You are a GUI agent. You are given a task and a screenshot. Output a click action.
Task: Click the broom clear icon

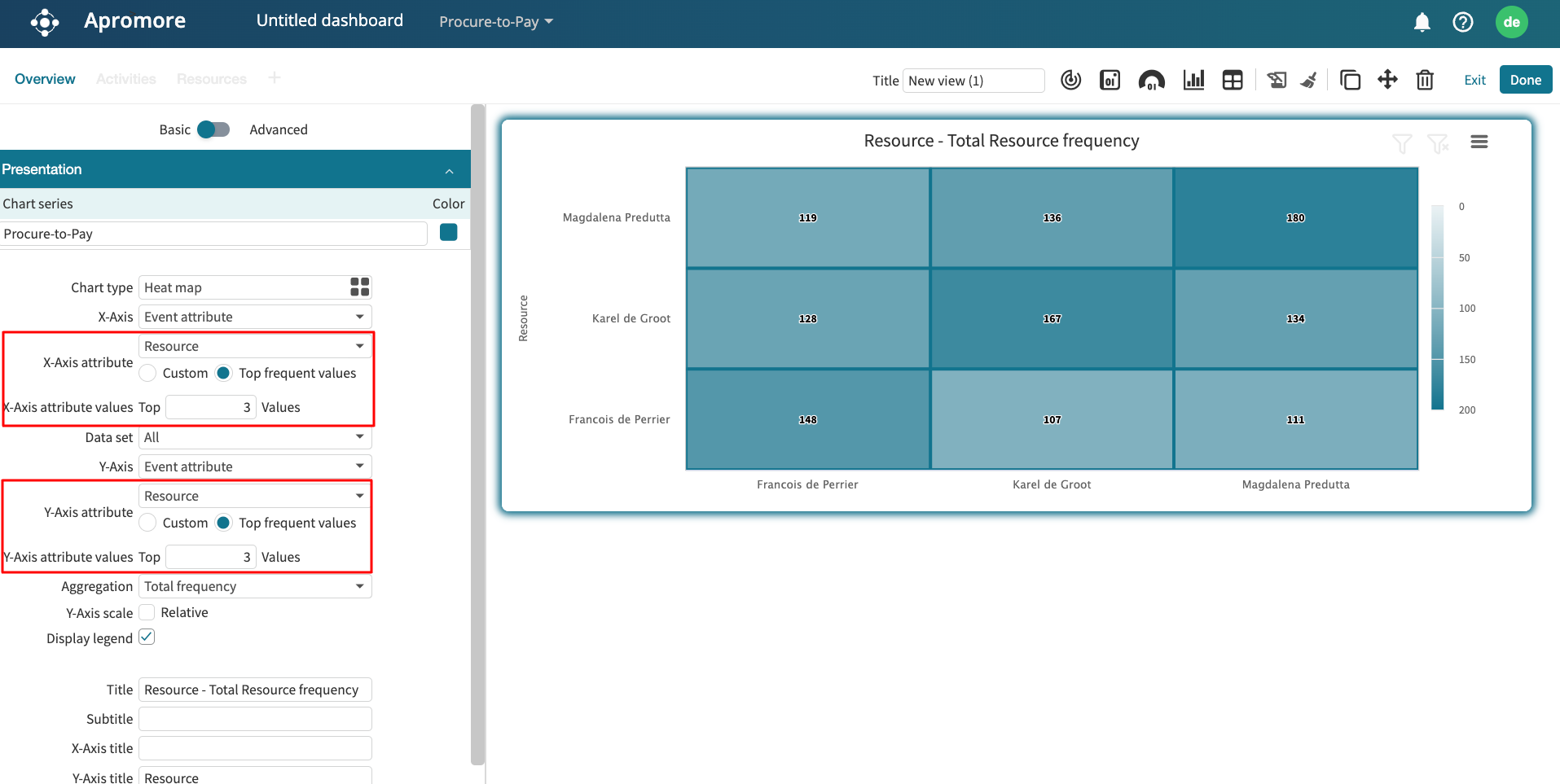point(1309,80)
